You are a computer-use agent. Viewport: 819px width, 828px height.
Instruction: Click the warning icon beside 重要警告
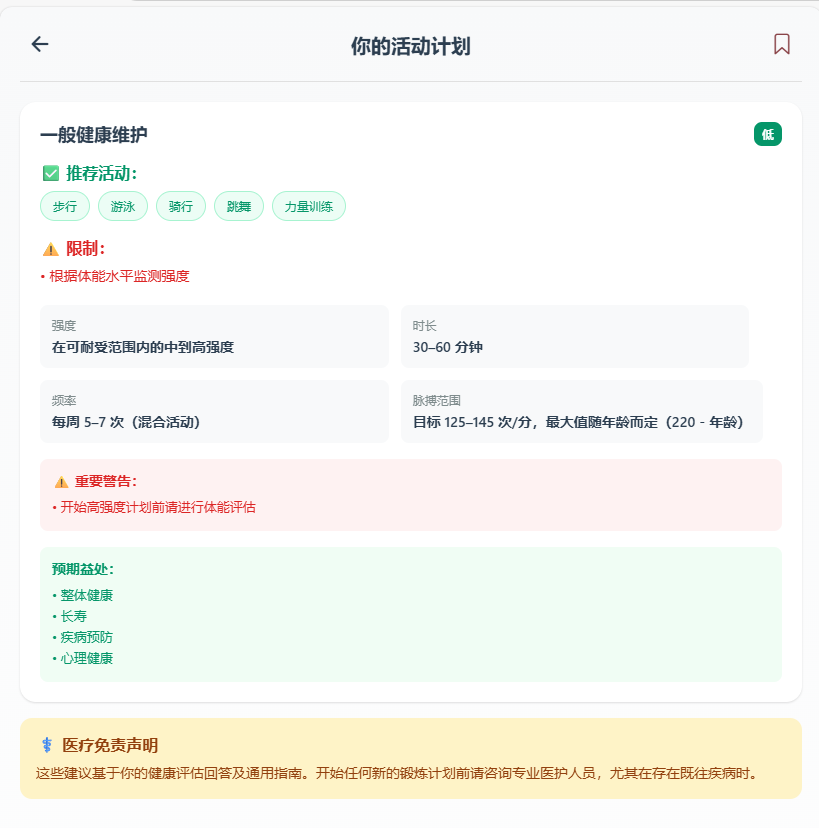click(x=61, y=482)
